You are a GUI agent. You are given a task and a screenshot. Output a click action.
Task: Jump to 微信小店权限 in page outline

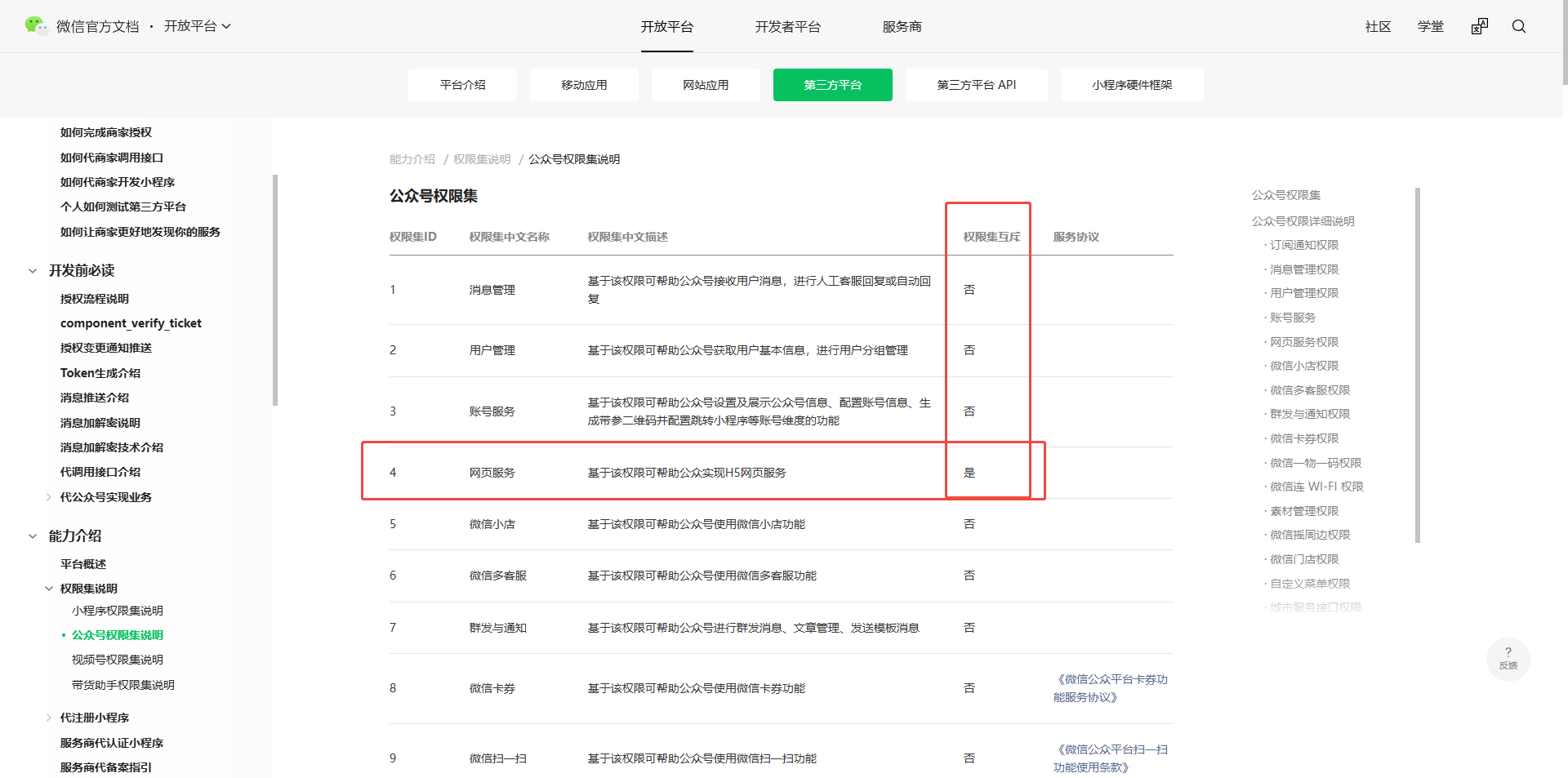point(1304,366)
